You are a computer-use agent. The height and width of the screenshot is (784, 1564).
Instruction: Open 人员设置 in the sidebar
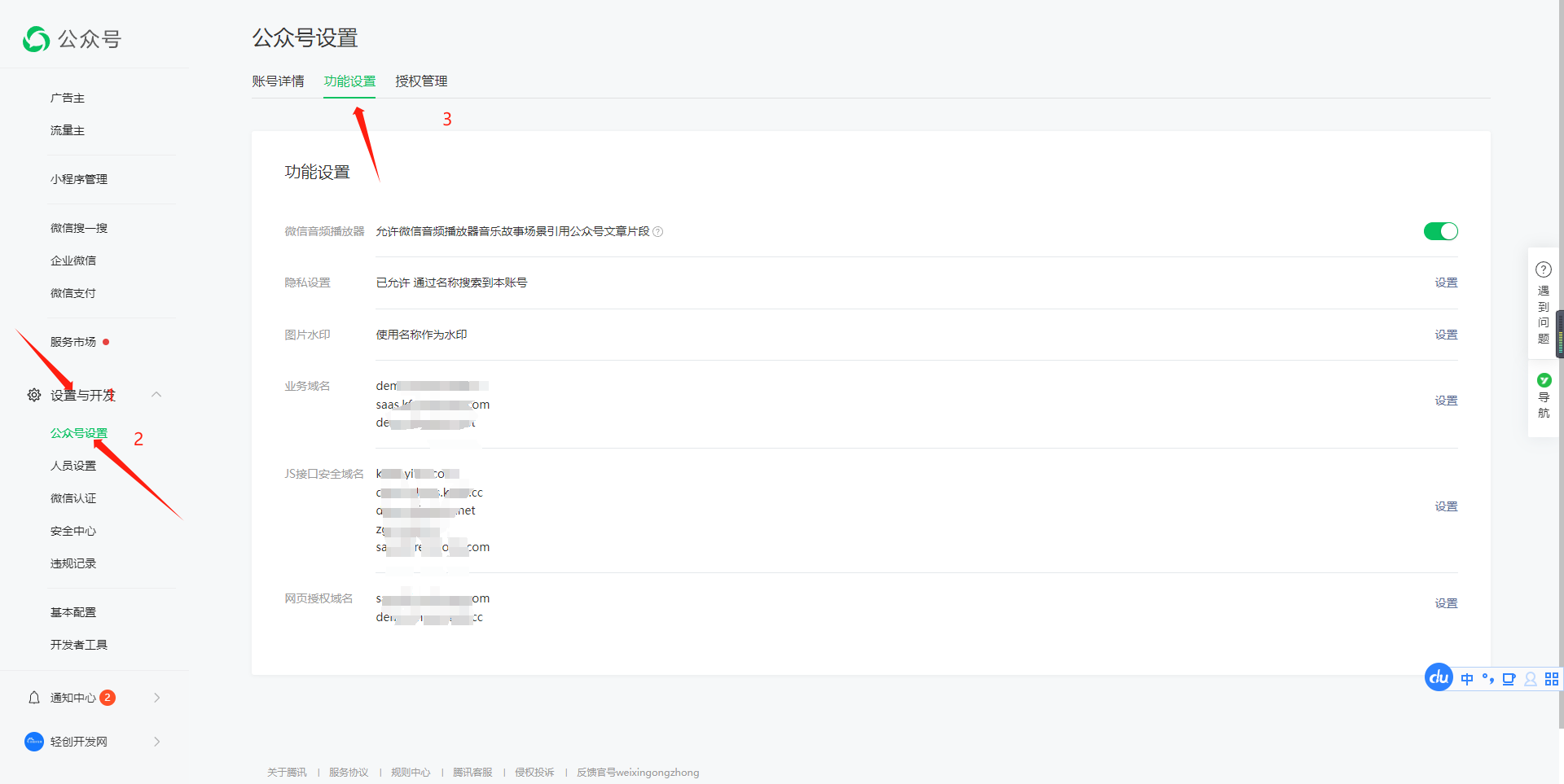tap(73, 466)
